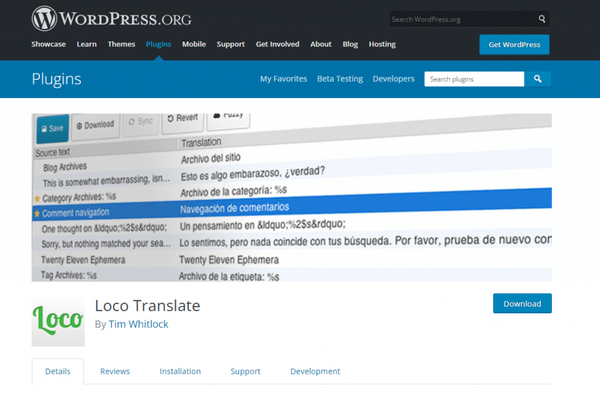The image size is (600, 397).
Task: Visit the Tim Whitlock author link
Action: point(139,324)
